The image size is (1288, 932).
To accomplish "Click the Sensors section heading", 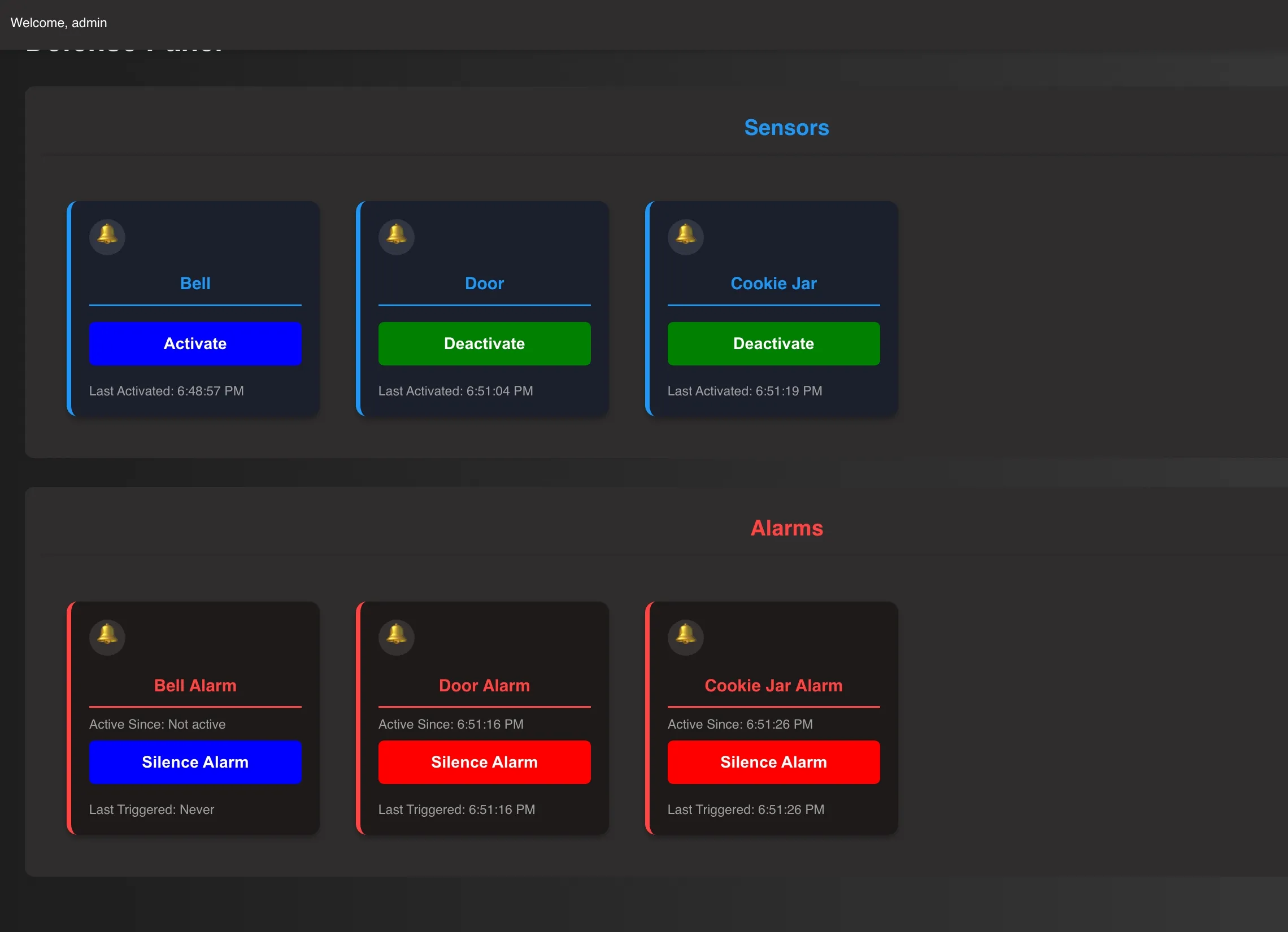I will (786, 128).
